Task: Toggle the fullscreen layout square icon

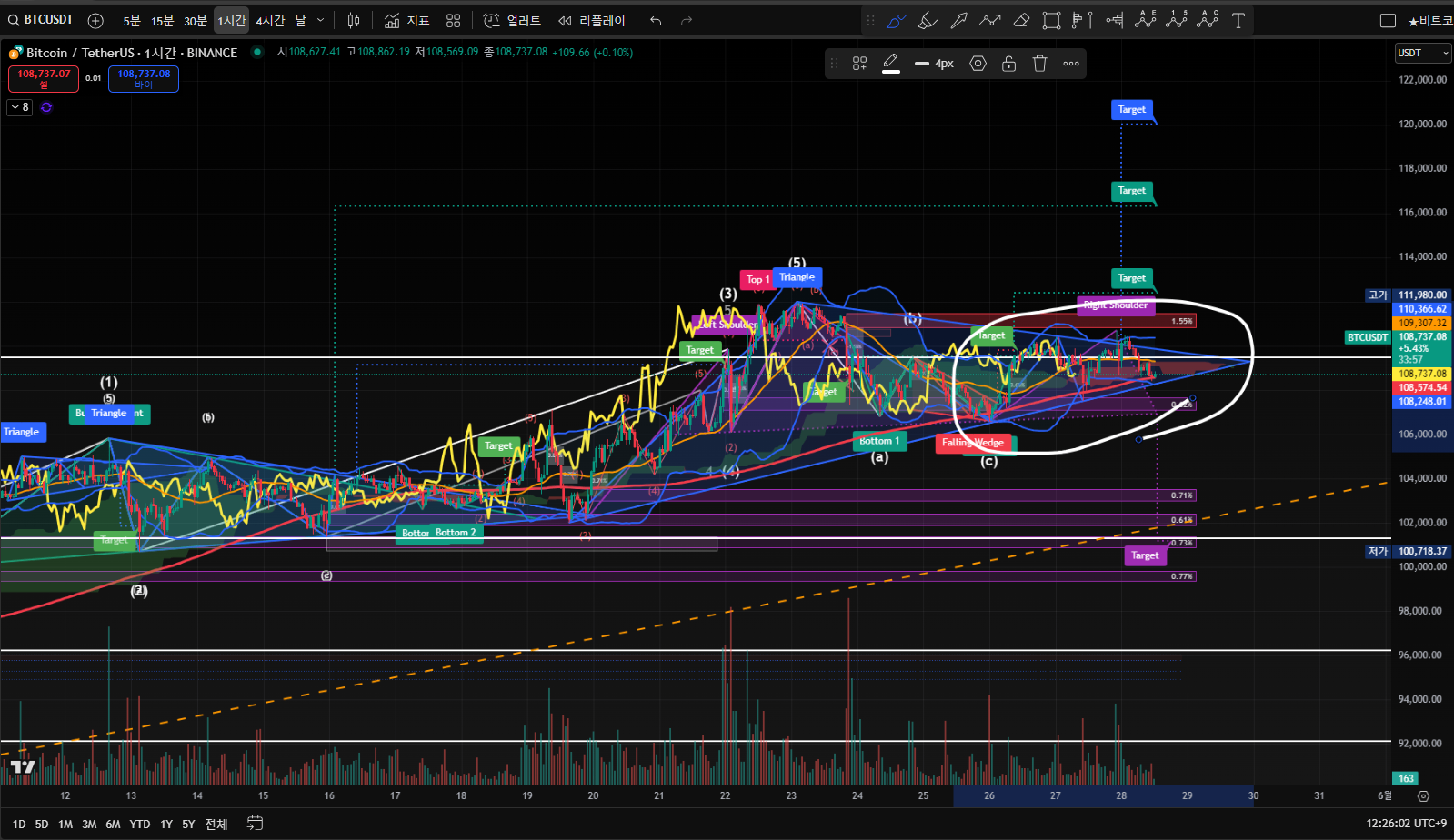Action: (x=1388, y=21)
